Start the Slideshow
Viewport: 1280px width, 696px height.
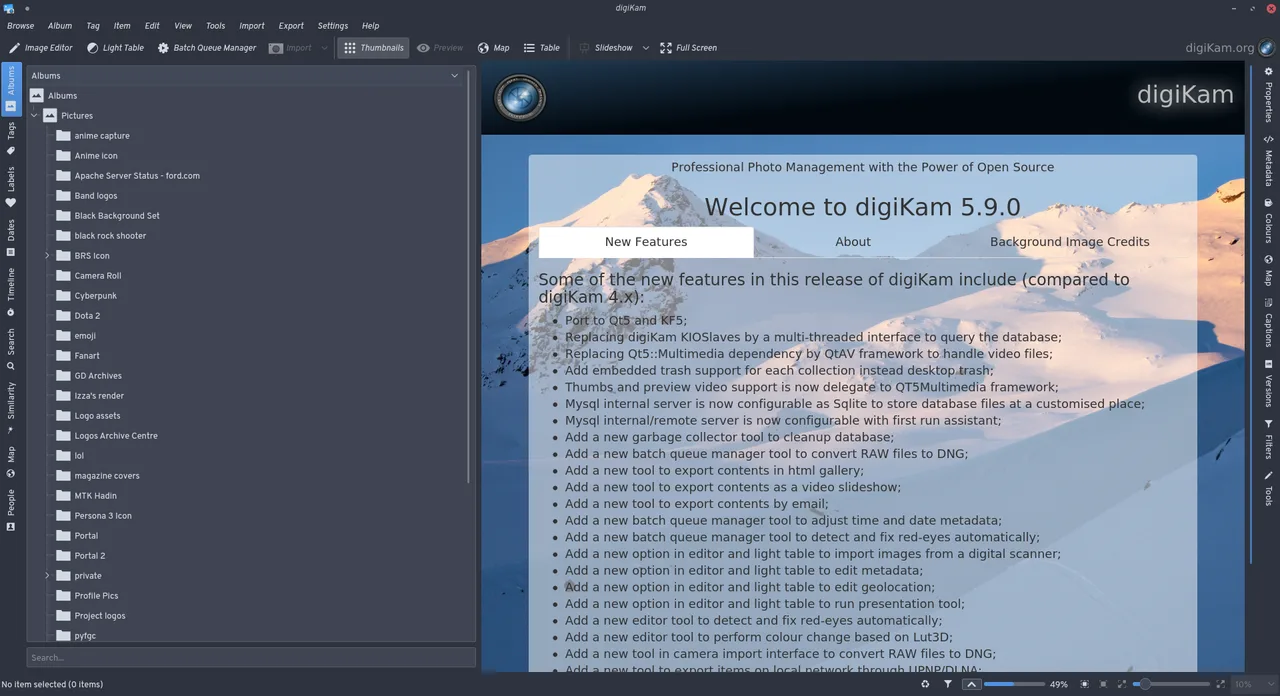(x=606, y=48)
